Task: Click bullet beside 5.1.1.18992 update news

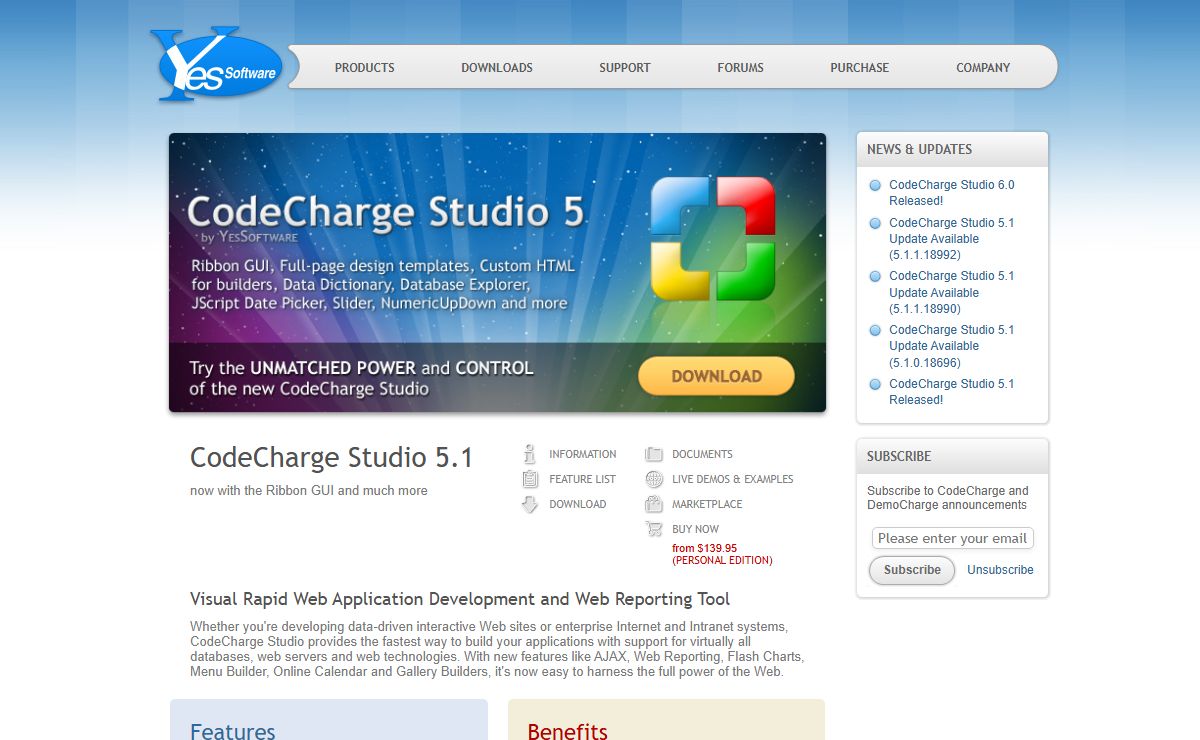Action: 875,223
